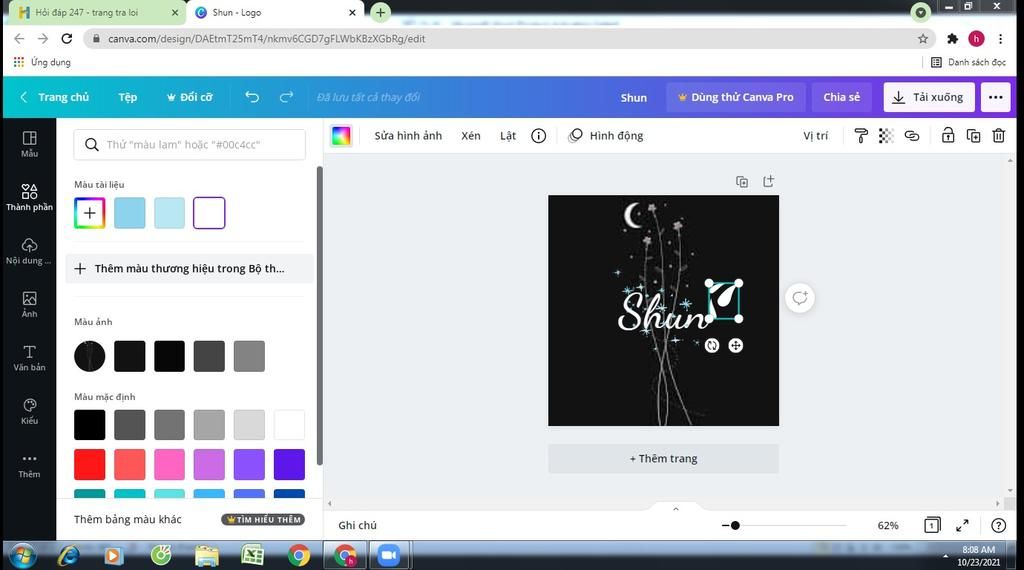The image size is (1024, 570).
Task: Click the zoom slider handle
Action: click(735, 525)
